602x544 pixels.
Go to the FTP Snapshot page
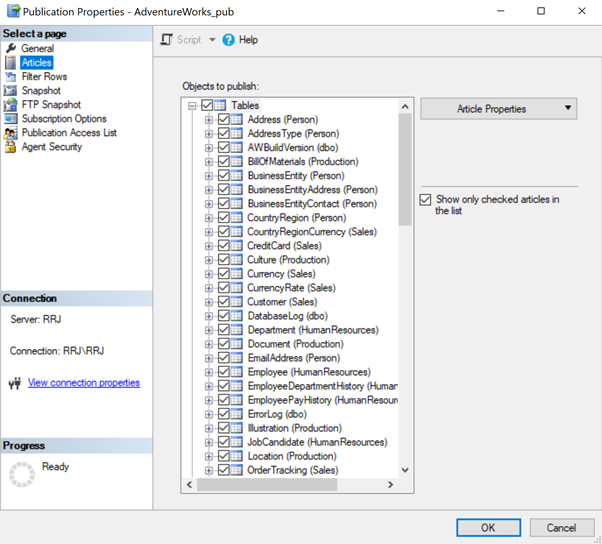(x=51, y=104)
